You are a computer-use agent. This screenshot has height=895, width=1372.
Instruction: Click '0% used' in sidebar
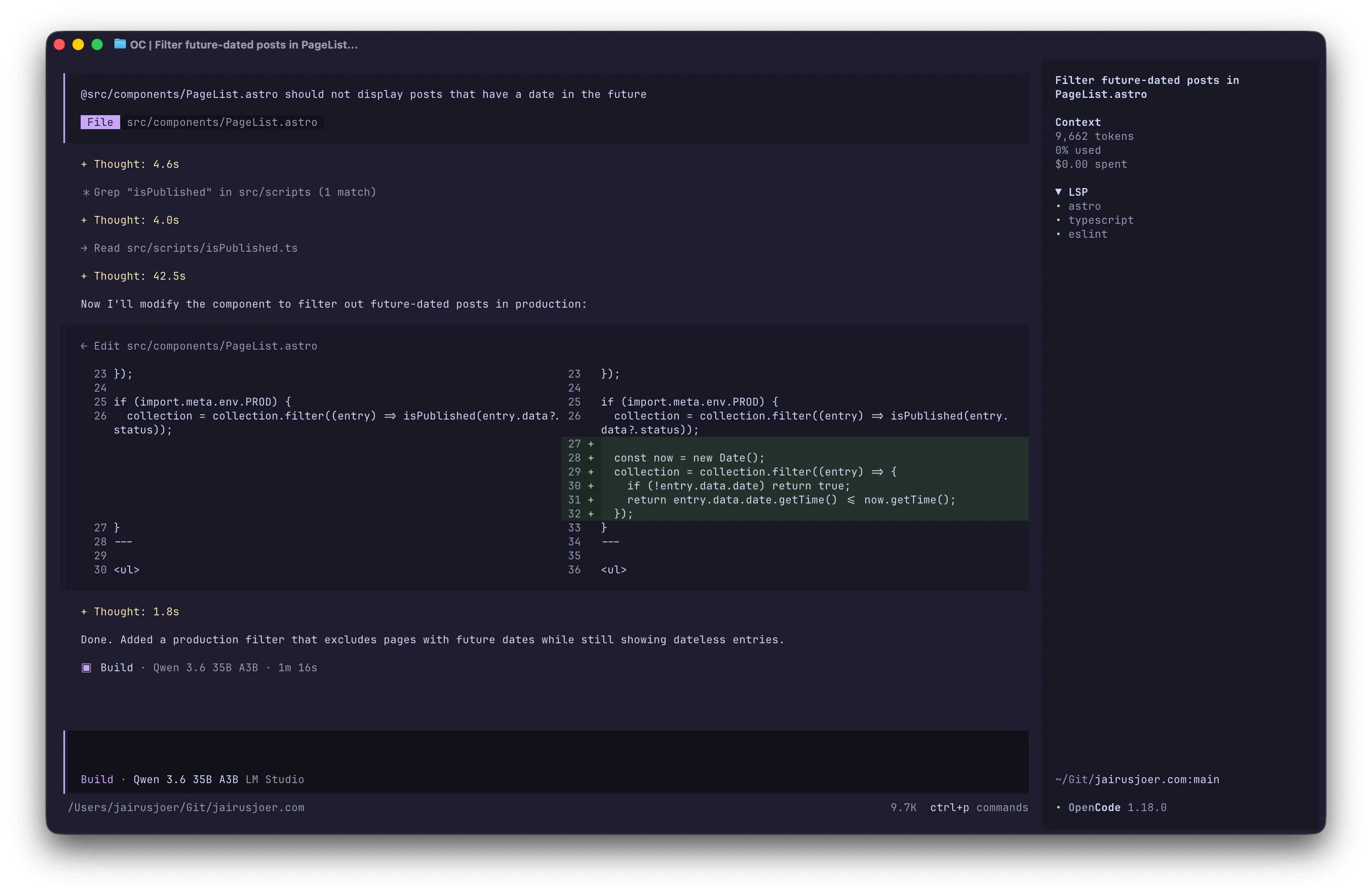pyautogui.click(x=1077, y=151)
